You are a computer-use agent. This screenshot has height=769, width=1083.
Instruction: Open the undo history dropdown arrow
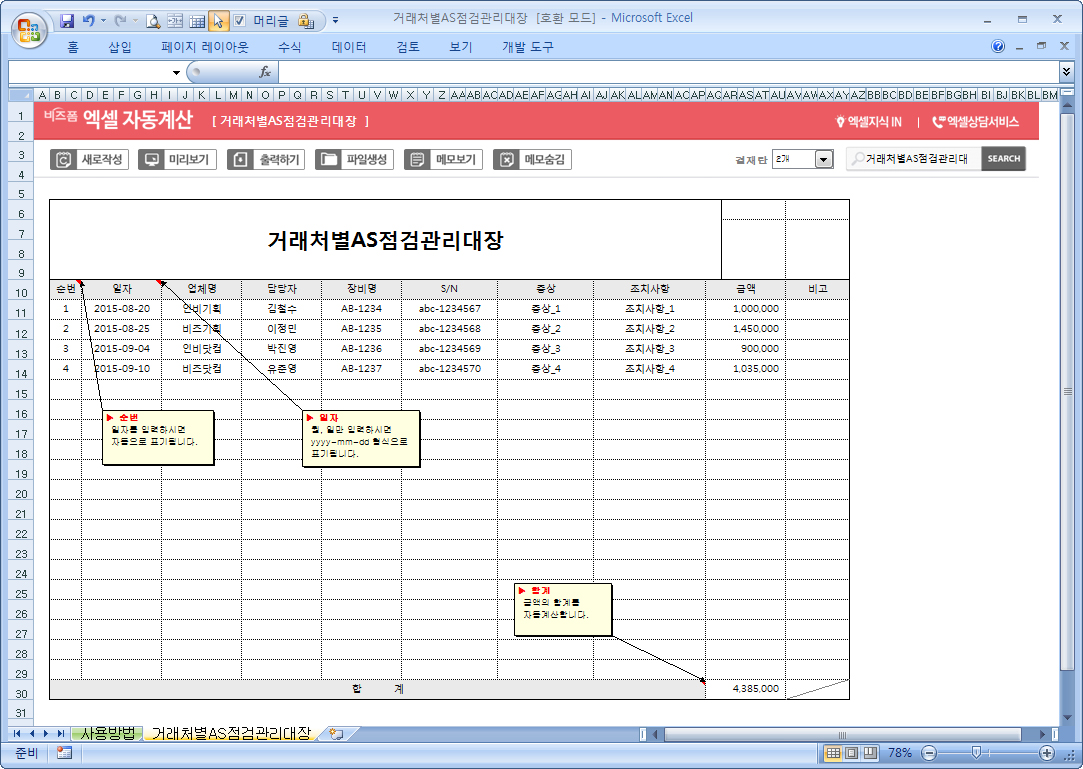pos(104,21)
